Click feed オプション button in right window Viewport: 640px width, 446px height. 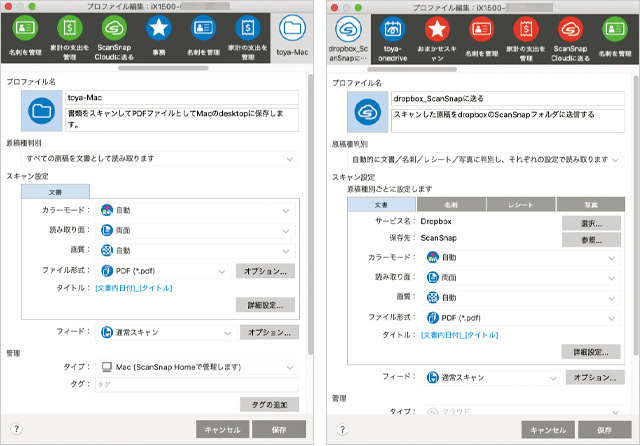[595, 377]
